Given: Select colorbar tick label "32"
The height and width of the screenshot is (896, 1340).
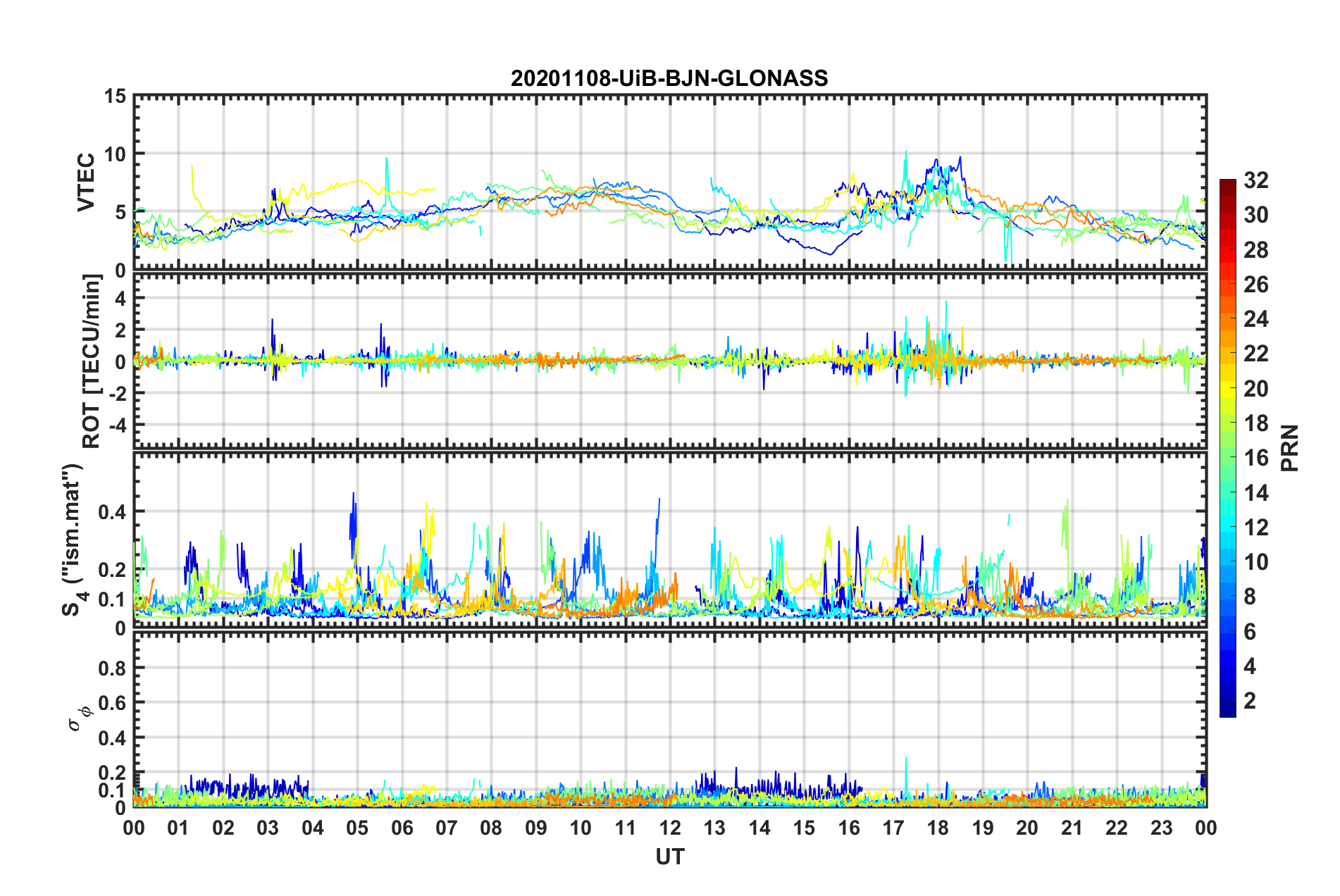Looking at the screenshot, I should tap(1255, 180).
